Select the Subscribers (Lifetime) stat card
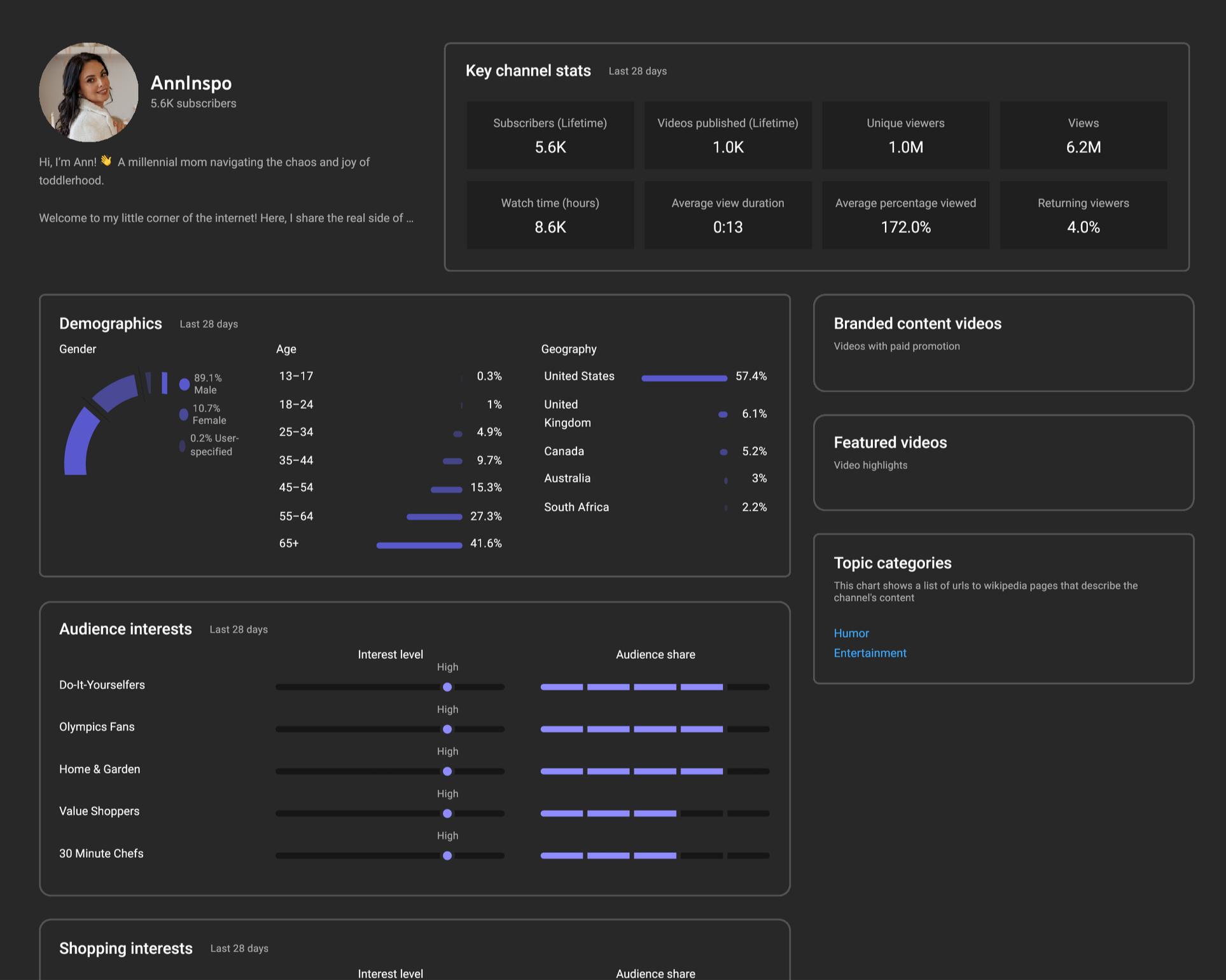The height and width of the screenshot is (980, 1226). coord(550,135)
